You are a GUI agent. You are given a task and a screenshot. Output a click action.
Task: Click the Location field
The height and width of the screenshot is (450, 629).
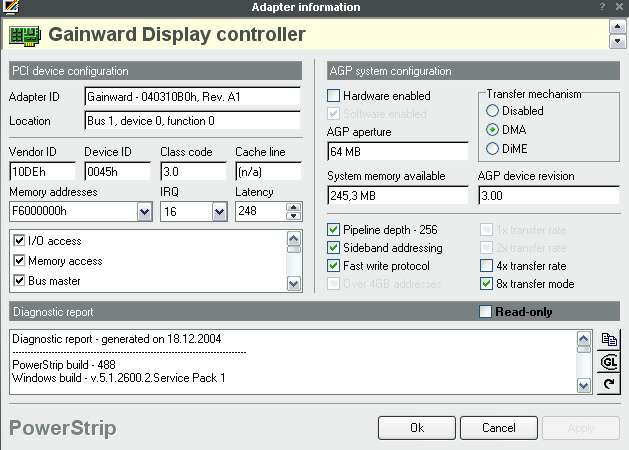pos(193,121)
